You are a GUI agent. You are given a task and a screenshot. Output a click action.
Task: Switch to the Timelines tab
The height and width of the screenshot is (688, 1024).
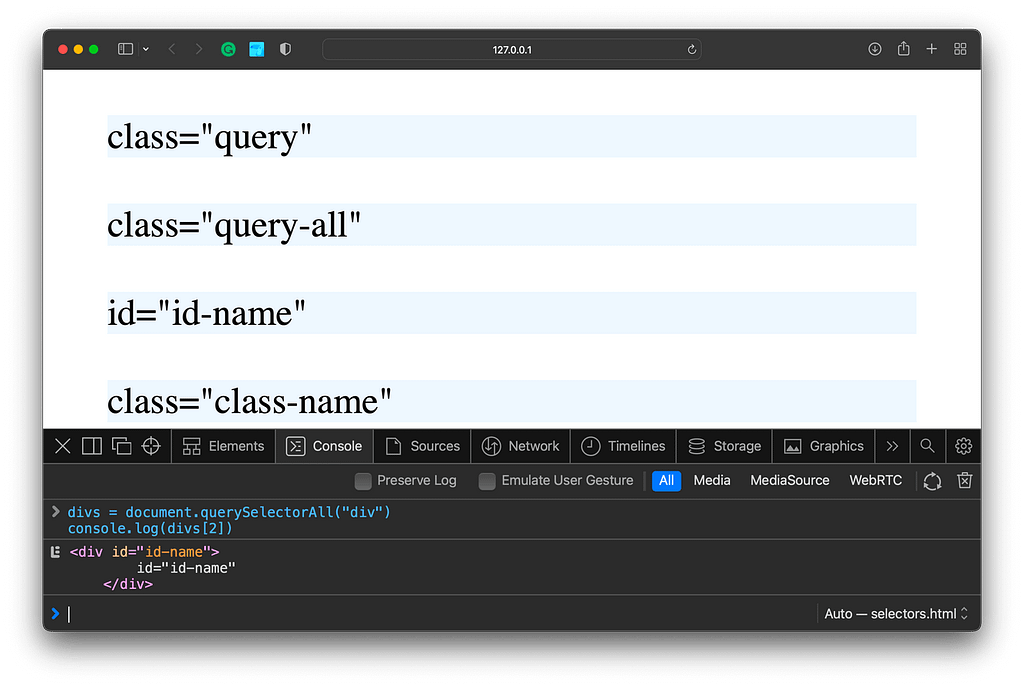[623, 446]
